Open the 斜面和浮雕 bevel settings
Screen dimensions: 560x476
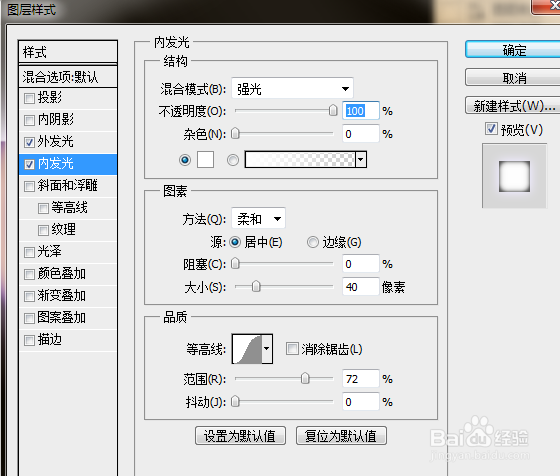(x=68, y=186)
